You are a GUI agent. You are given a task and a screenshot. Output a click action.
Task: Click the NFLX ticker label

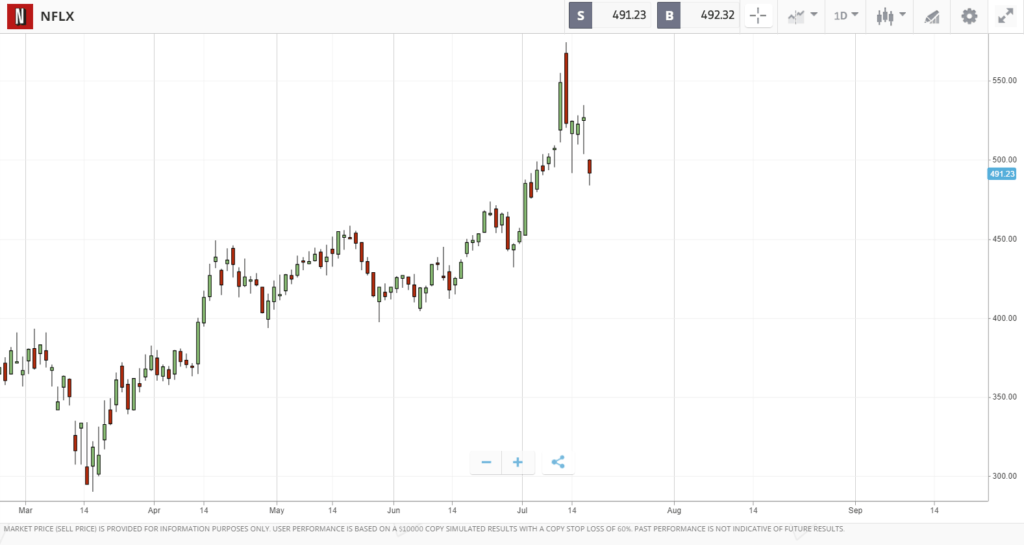57,16
